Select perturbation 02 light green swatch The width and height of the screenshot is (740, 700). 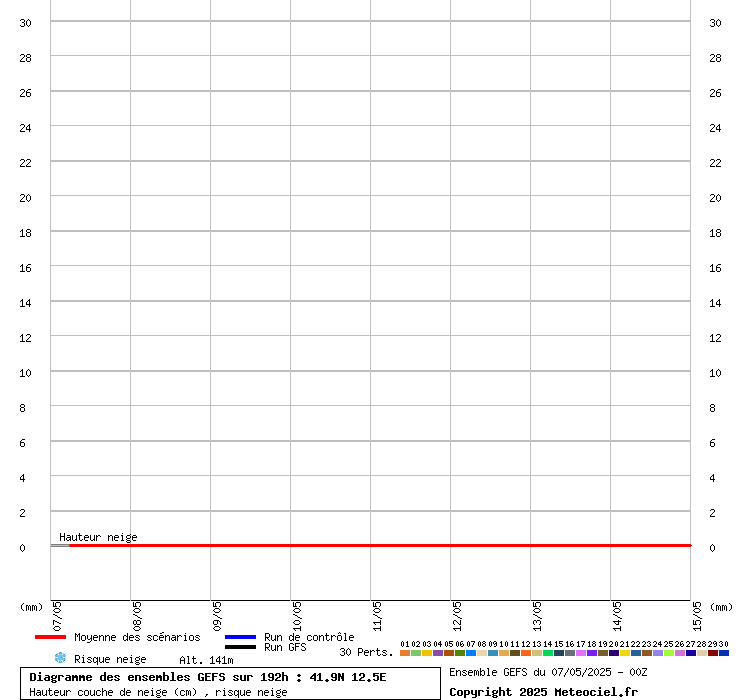click(416, 653)
